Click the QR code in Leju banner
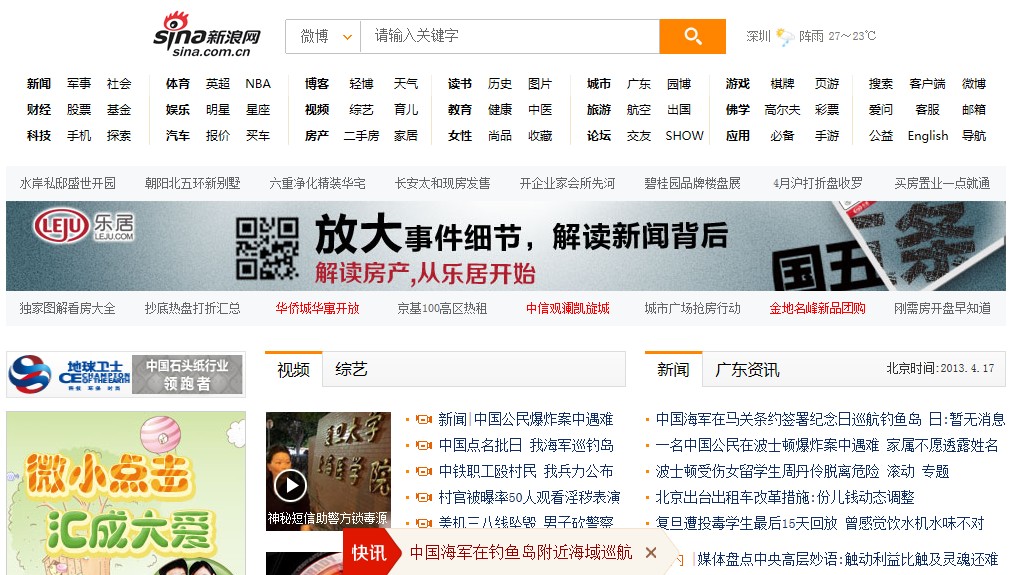This screenshot has height=575, width=1030. point(267,246)
